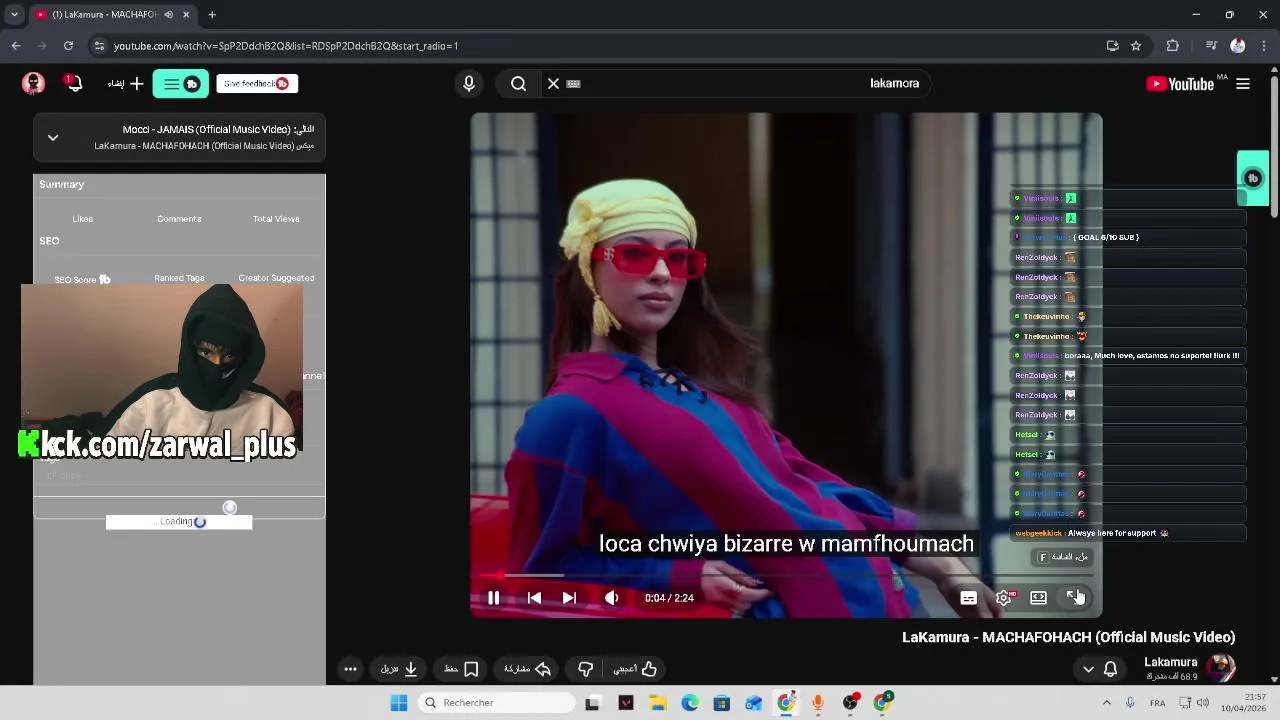Share the video with arrow button
The image size is (1280, 720).
pyautogui.click(x=528, y=669)
